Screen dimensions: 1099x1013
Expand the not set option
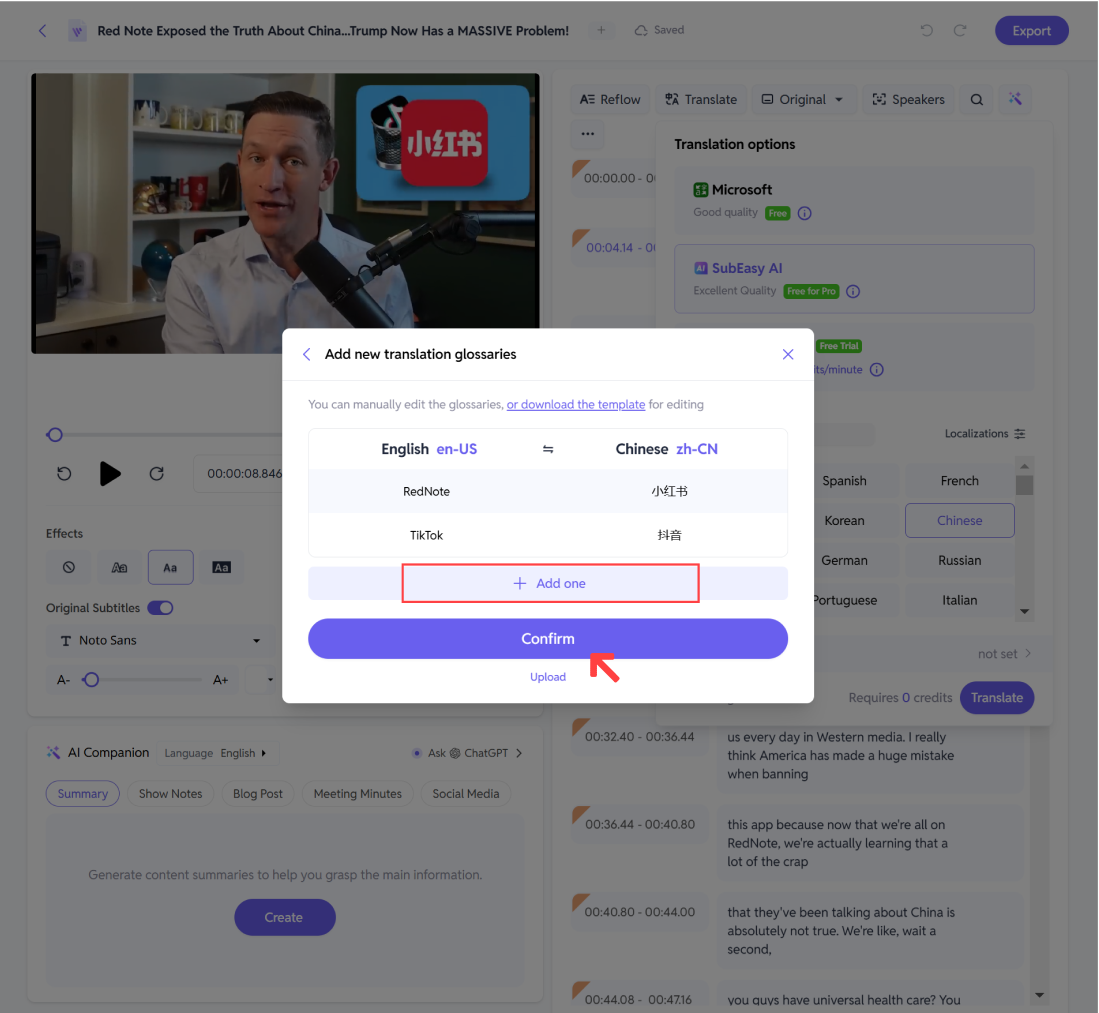1004,654
